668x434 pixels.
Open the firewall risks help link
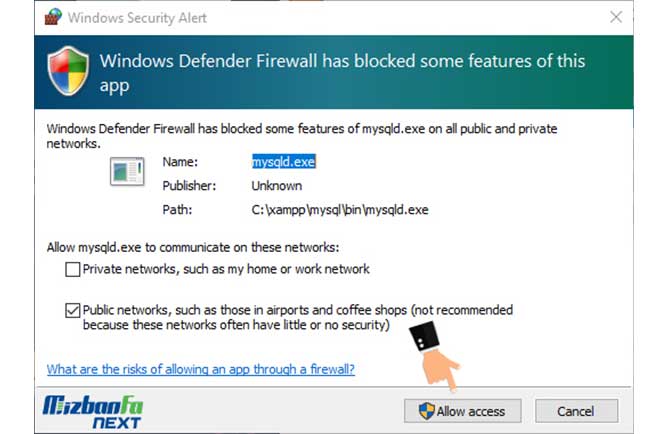coord(201,369)
